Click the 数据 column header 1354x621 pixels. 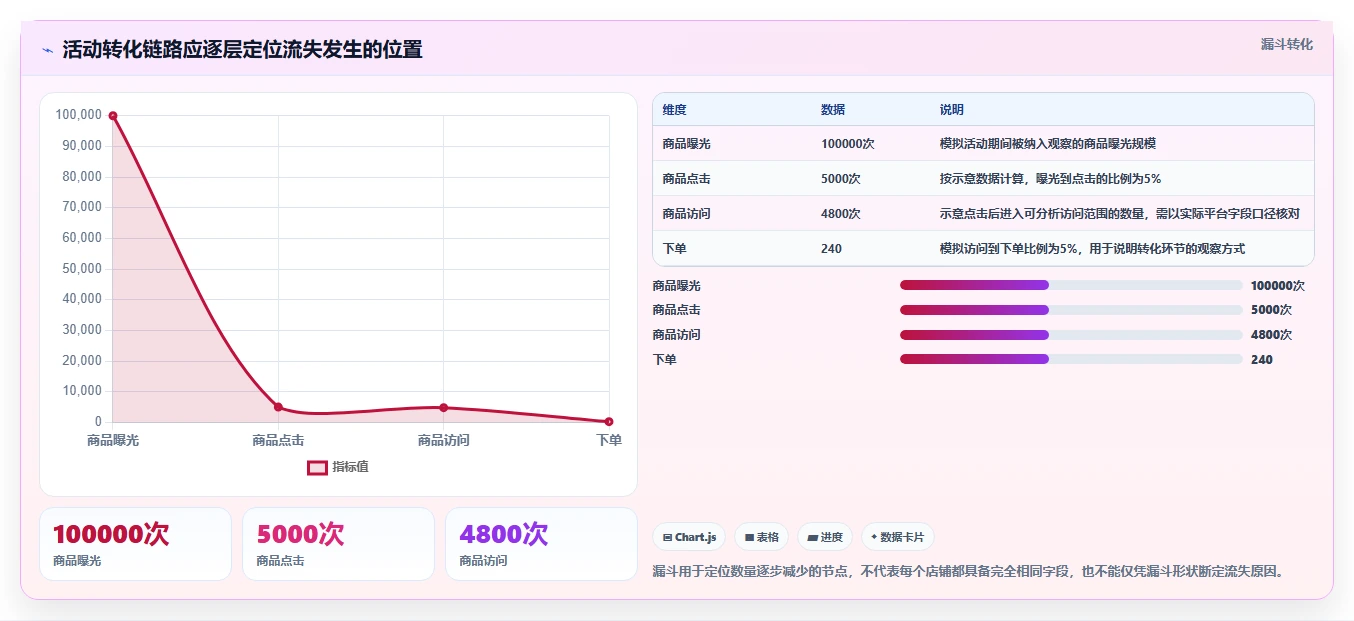coord(833,110)
